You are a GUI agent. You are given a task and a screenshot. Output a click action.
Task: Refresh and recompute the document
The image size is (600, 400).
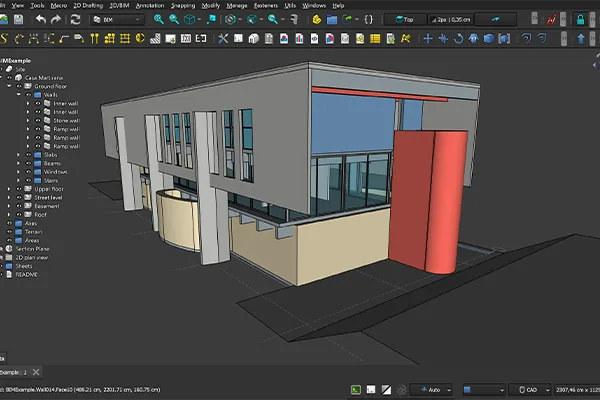coord(75,19)
